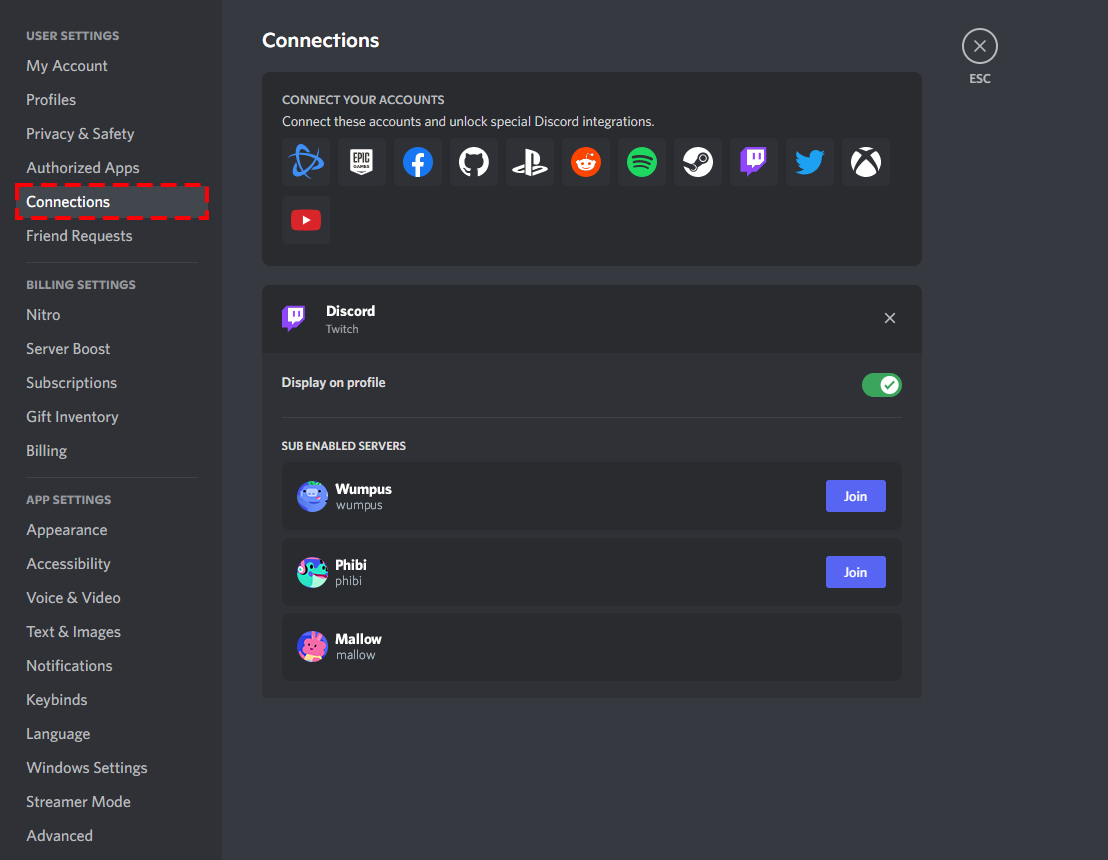
Task: Click the Wumpus server name
Action: pyautogui.click(x=363, y=489)
